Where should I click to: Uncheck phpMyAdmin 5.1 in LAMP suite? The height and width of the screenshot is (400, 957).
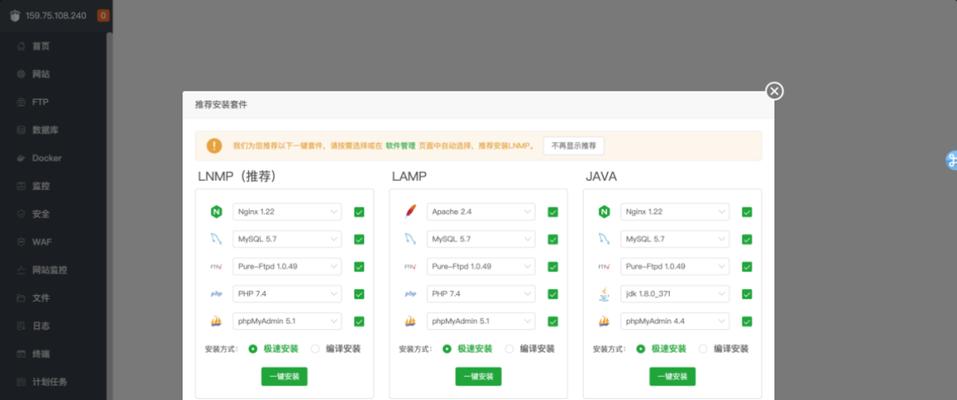coord(553,321)
